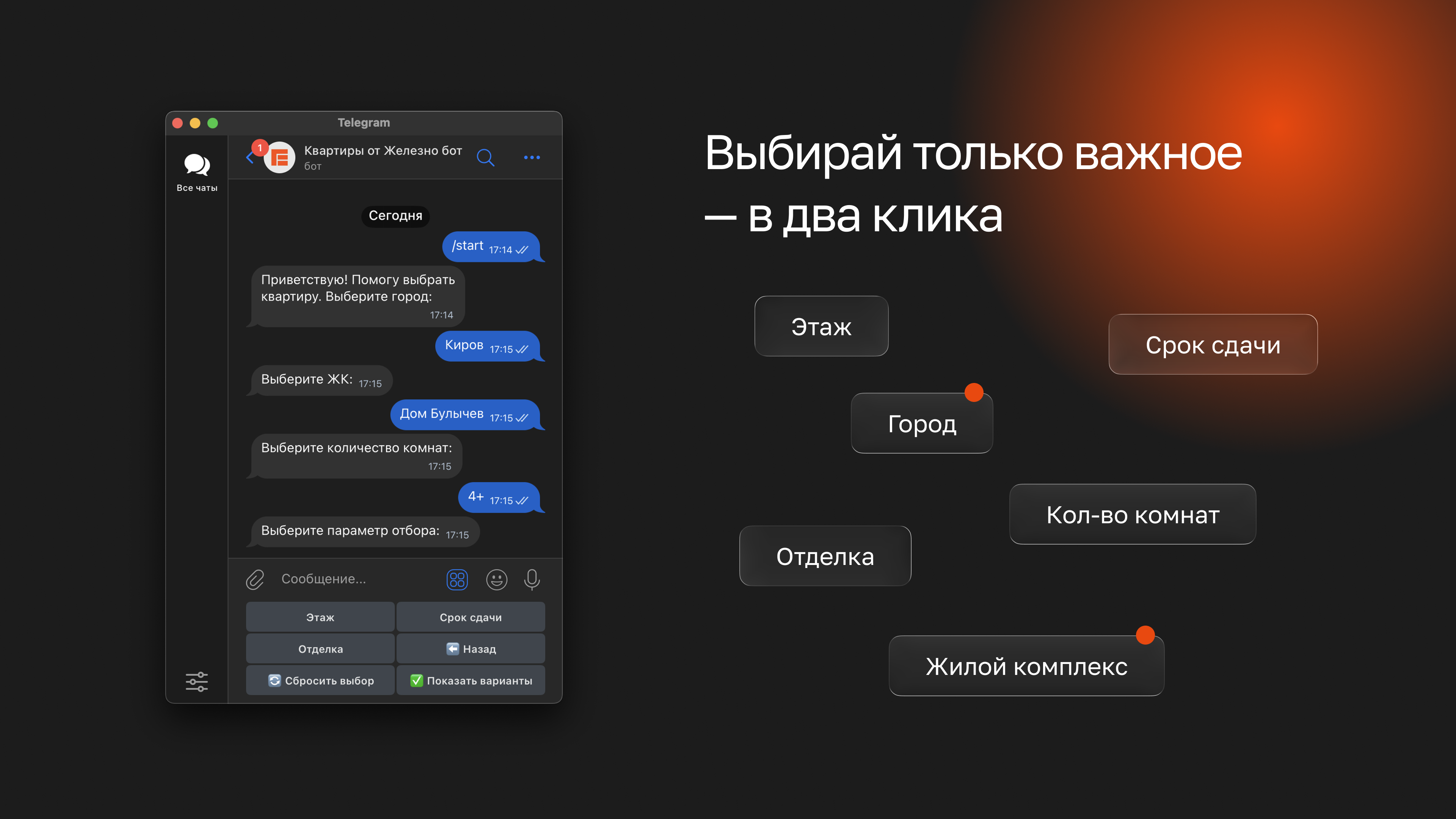Open the bot commands grid icon

[x=457, y=580]
